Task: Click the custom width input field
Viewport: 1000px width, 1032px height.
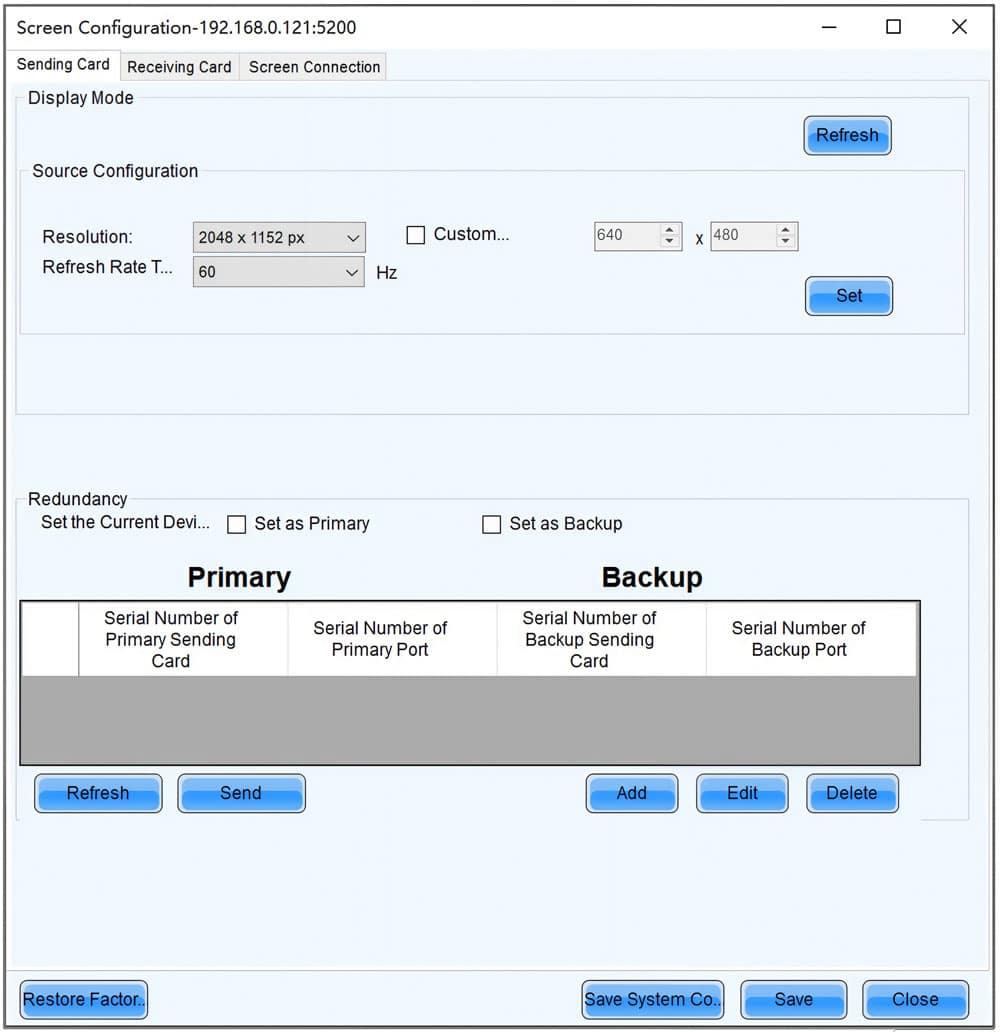Action: point(627,236)
